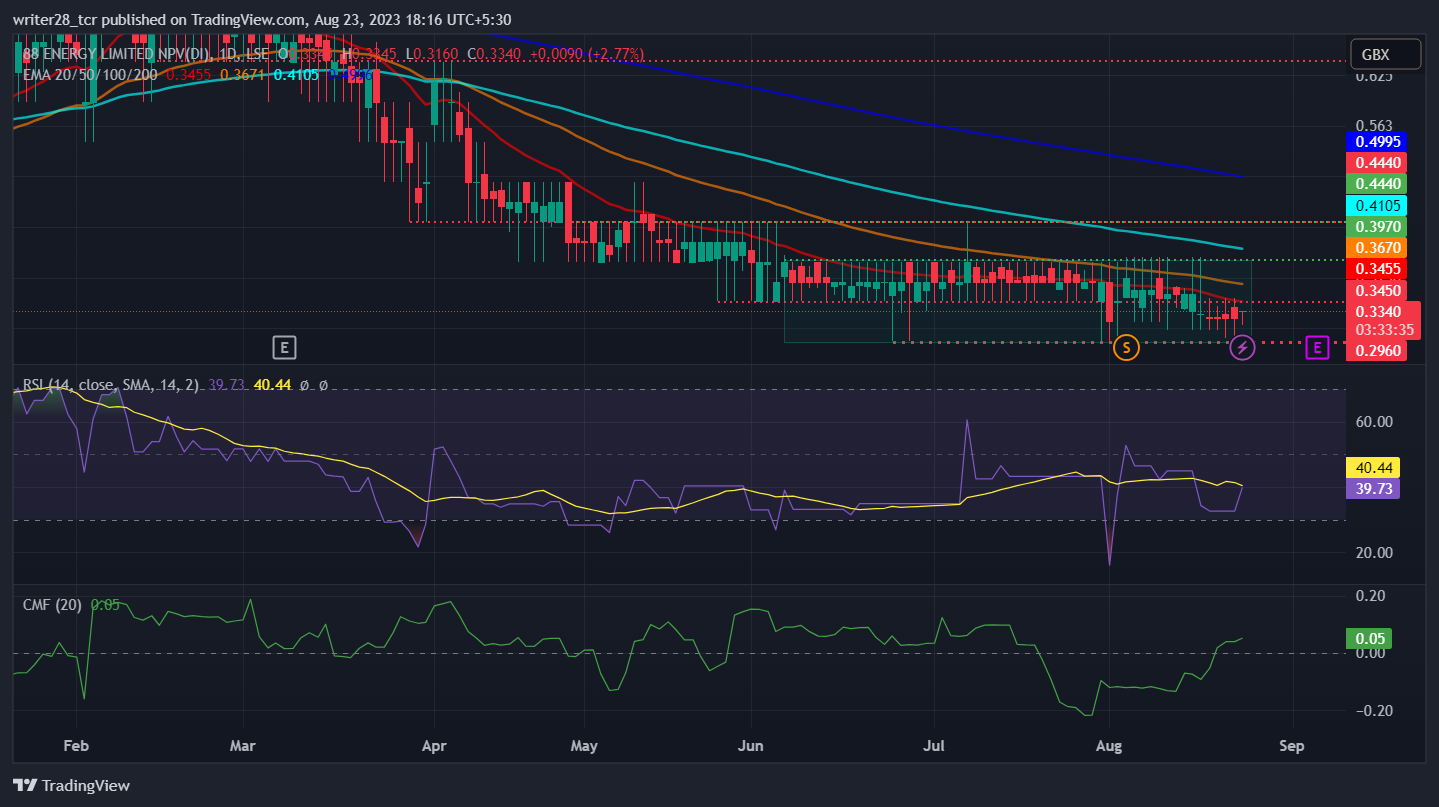Open the GBX currency selector
This screenshot has height=807, width=1439.
pos(1384,55)
